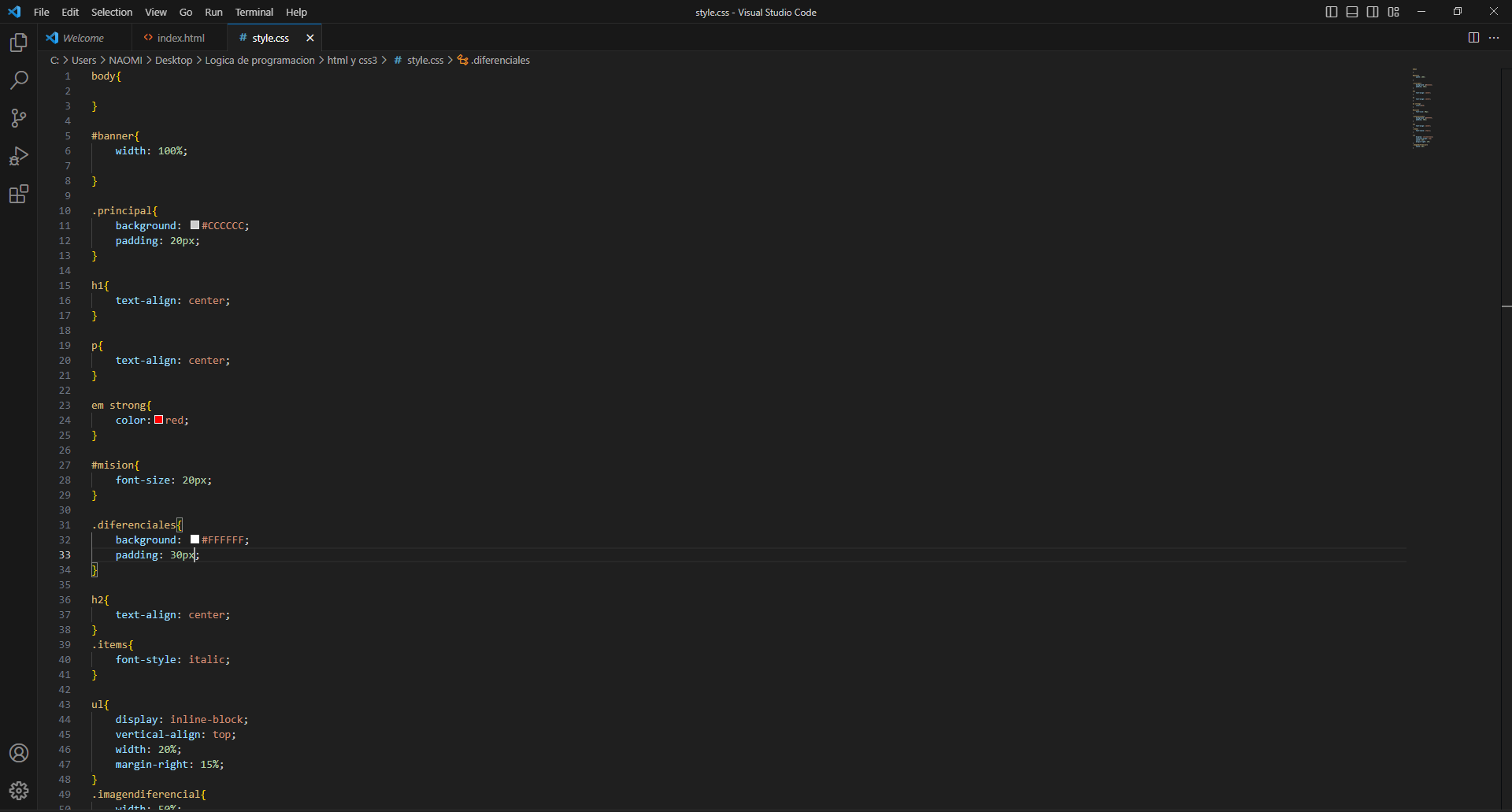Click the vertical-align: top; line

[x=176, y=735]
